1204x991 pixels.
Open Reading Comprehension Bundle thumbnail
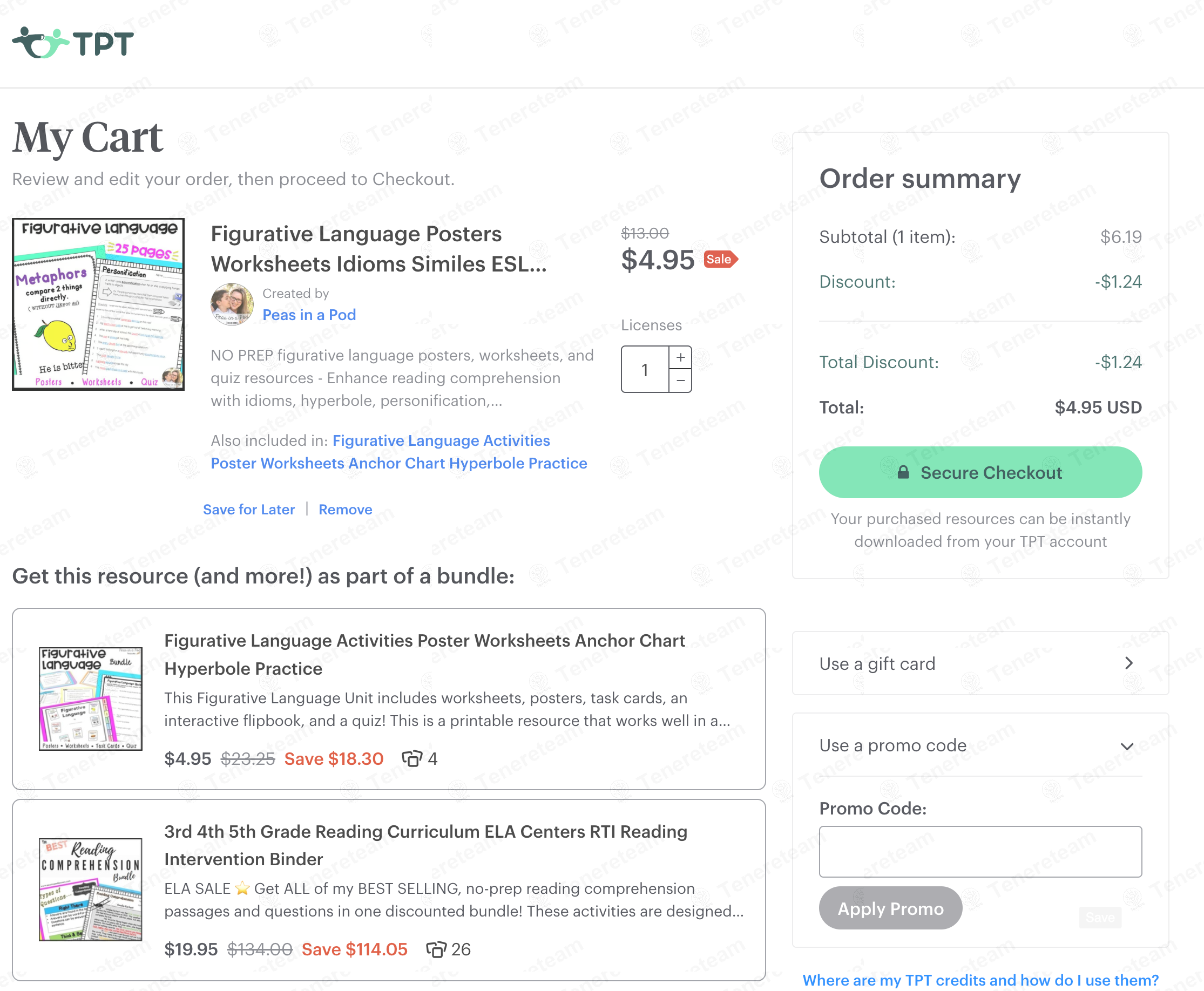pyautogui.click(x=91, y=890)
